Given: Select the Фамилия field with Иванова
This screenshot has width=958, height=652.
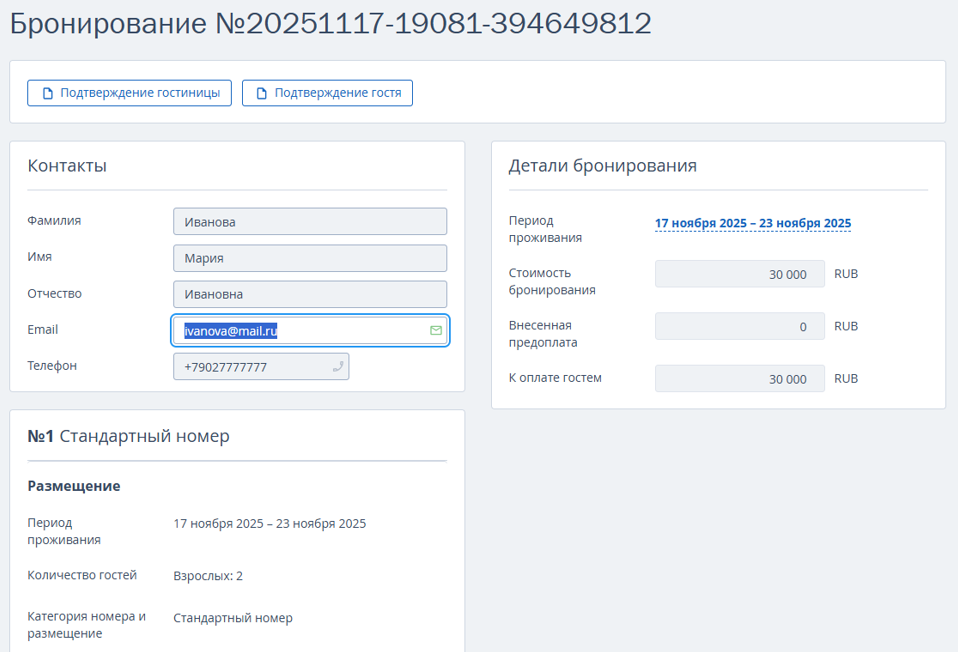Looking at the screenshot, I should click(310, 222).
